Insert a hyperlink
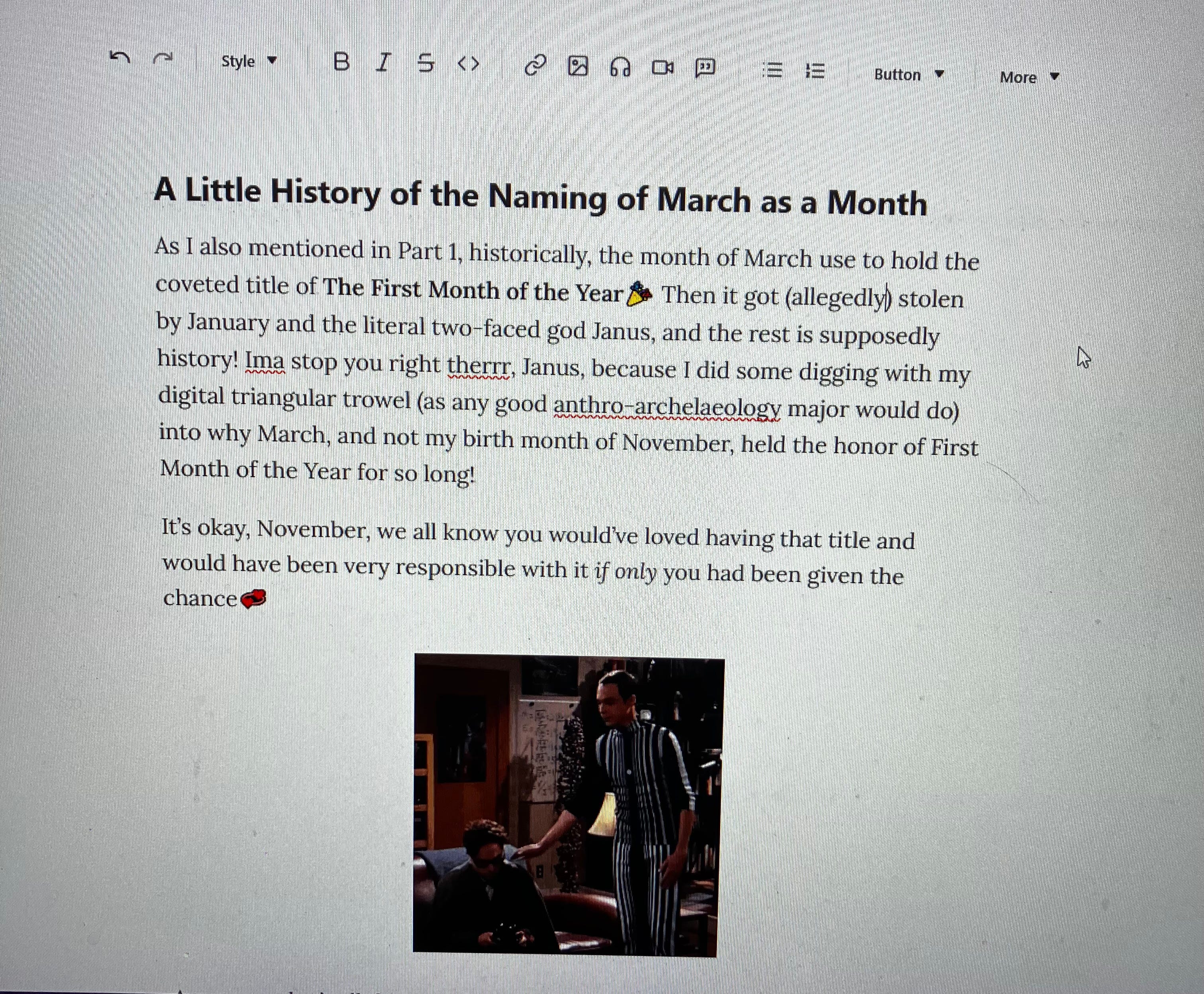1204x994 pixels. click(535, 65)
